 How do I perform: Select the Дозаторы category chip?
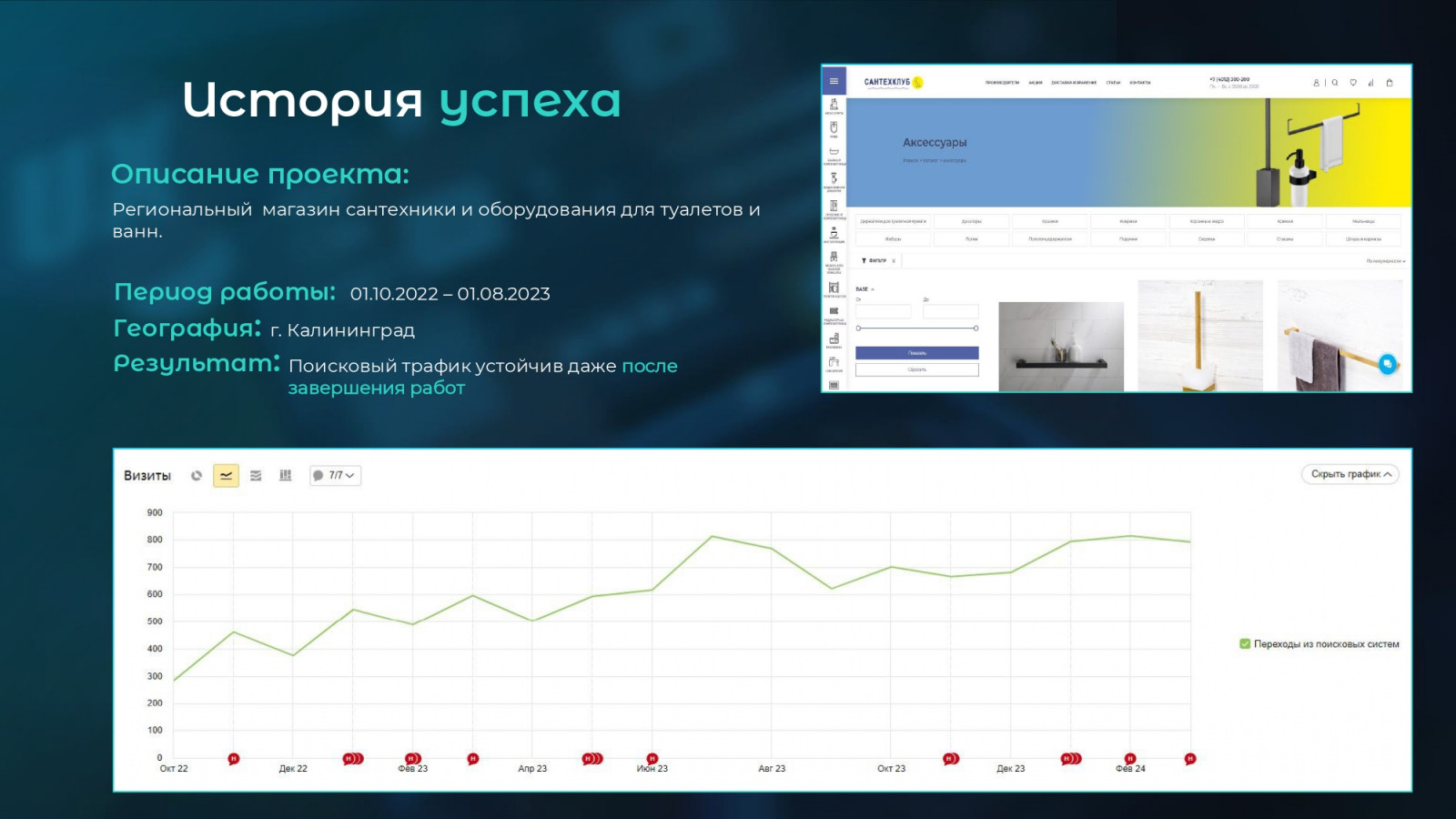[x=972, y=221]
